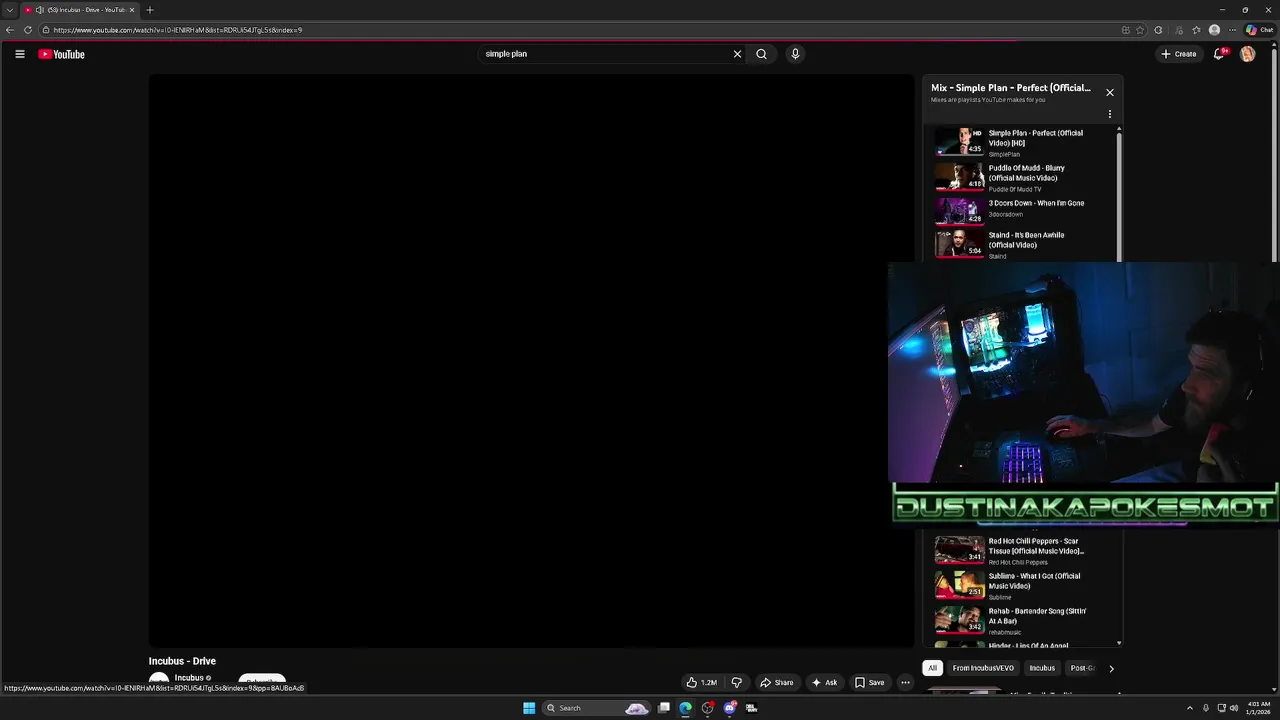
Task: Go back with the browser back arrow
Action: tap(10, 30)
